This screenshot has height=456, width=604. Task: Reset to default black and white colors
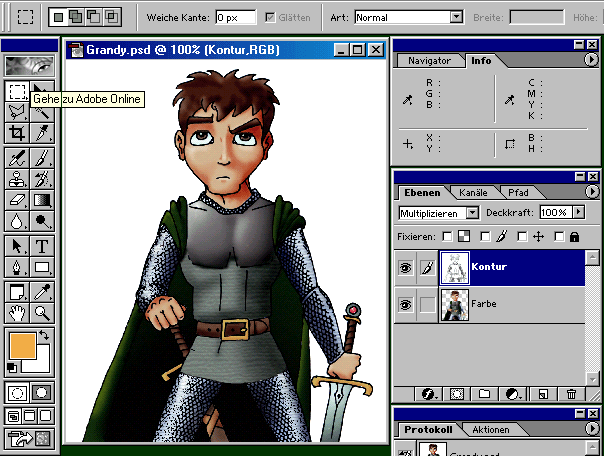pos(12,367)
